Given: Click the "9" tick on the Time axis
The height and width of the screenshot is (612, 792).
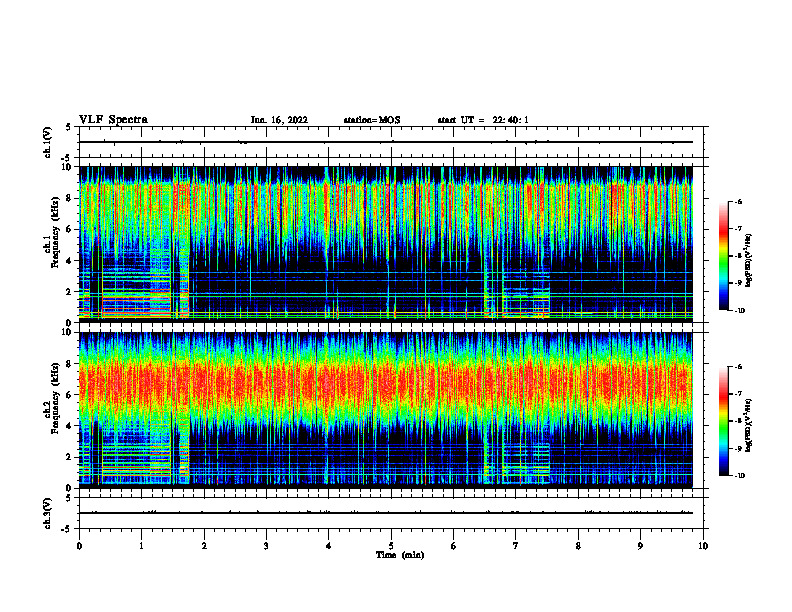Looking at the screenshot, I should pos(640,546).
